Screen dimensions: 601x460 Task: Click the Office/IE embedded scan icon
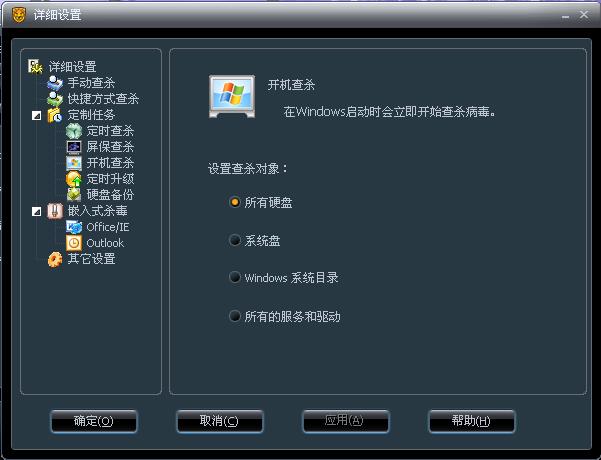[74, 227]
